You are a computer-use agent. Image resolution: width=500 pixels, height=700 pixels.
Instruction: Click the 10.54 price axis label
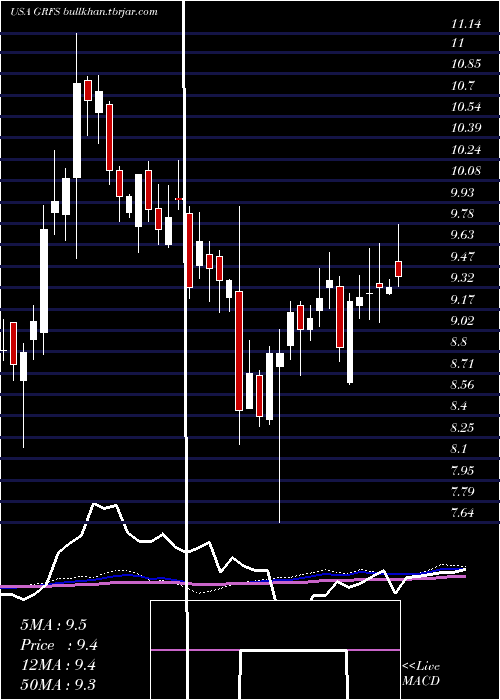point(466,107)
